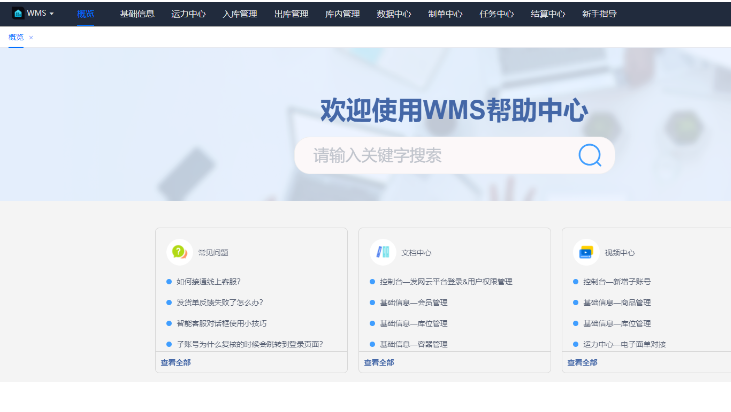Viewport: 731px width, 412px height.
Task: Open the 新手指导 menu
Action: [x=600, y=14]
